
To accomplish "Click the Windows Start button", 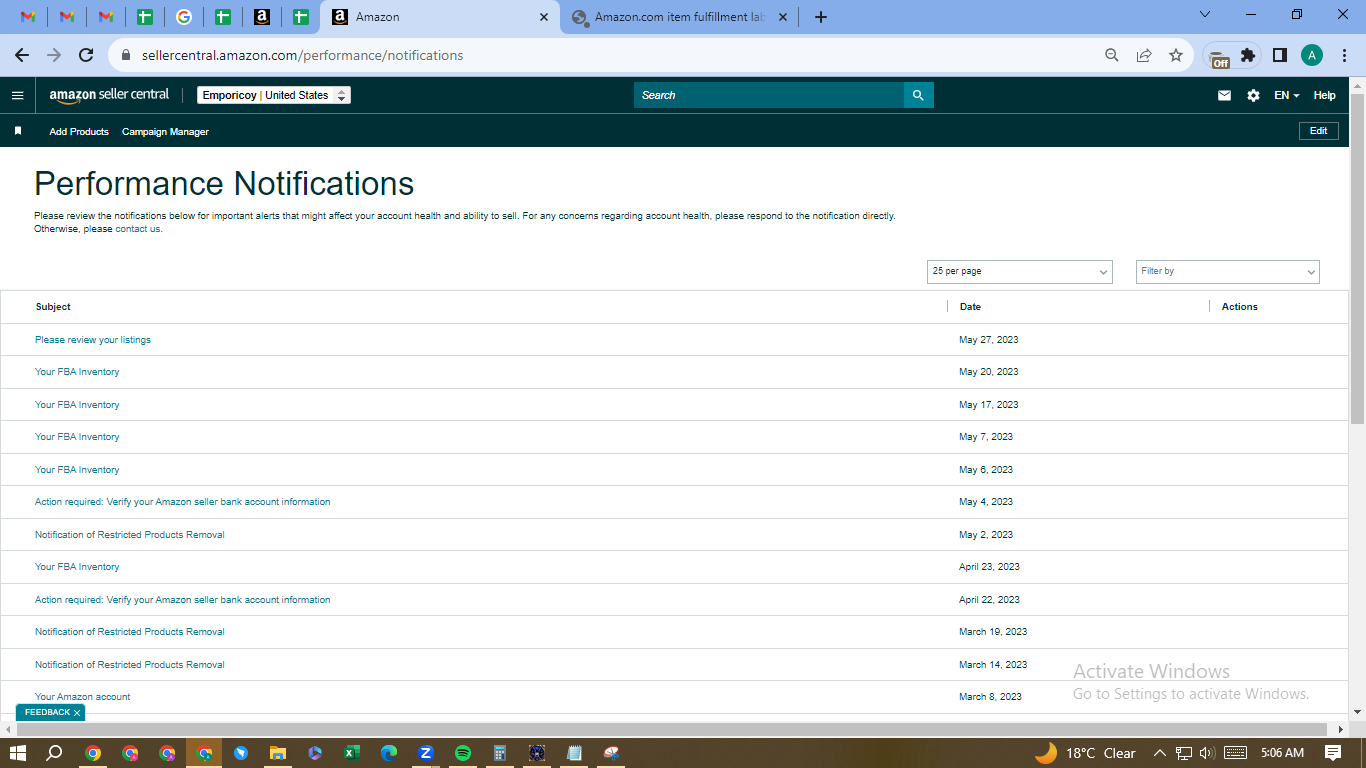I will (x=17, y=753).
